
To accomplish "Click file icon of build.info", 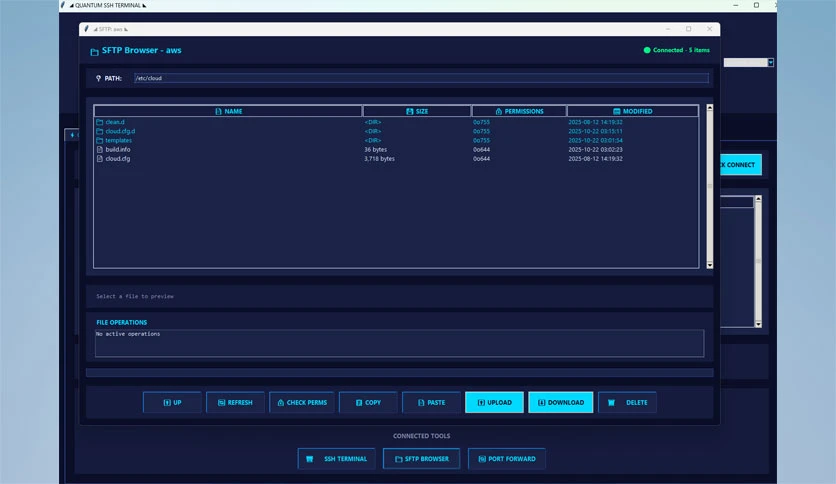I will click(100, 149).
